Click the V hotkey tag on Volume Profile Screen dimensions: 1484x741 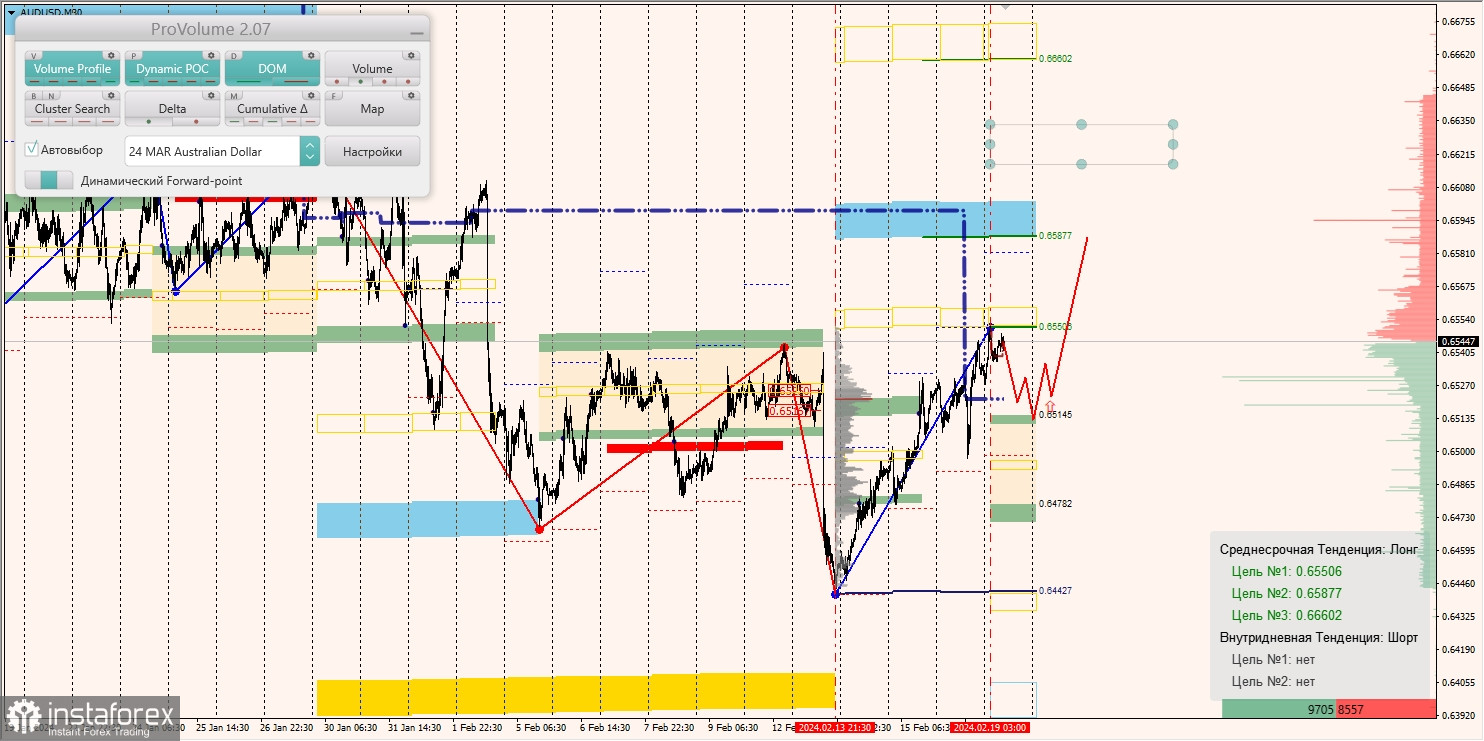[36, 56]
